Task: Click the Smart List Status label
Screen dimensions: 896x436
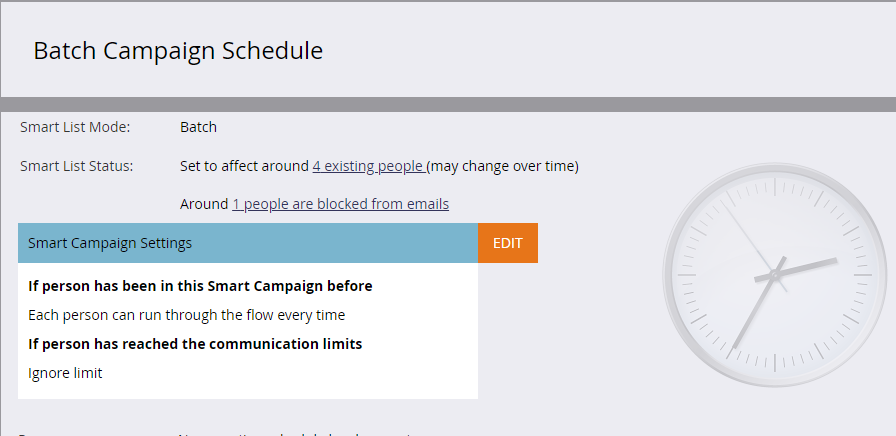Action: [x=77, y=166]
